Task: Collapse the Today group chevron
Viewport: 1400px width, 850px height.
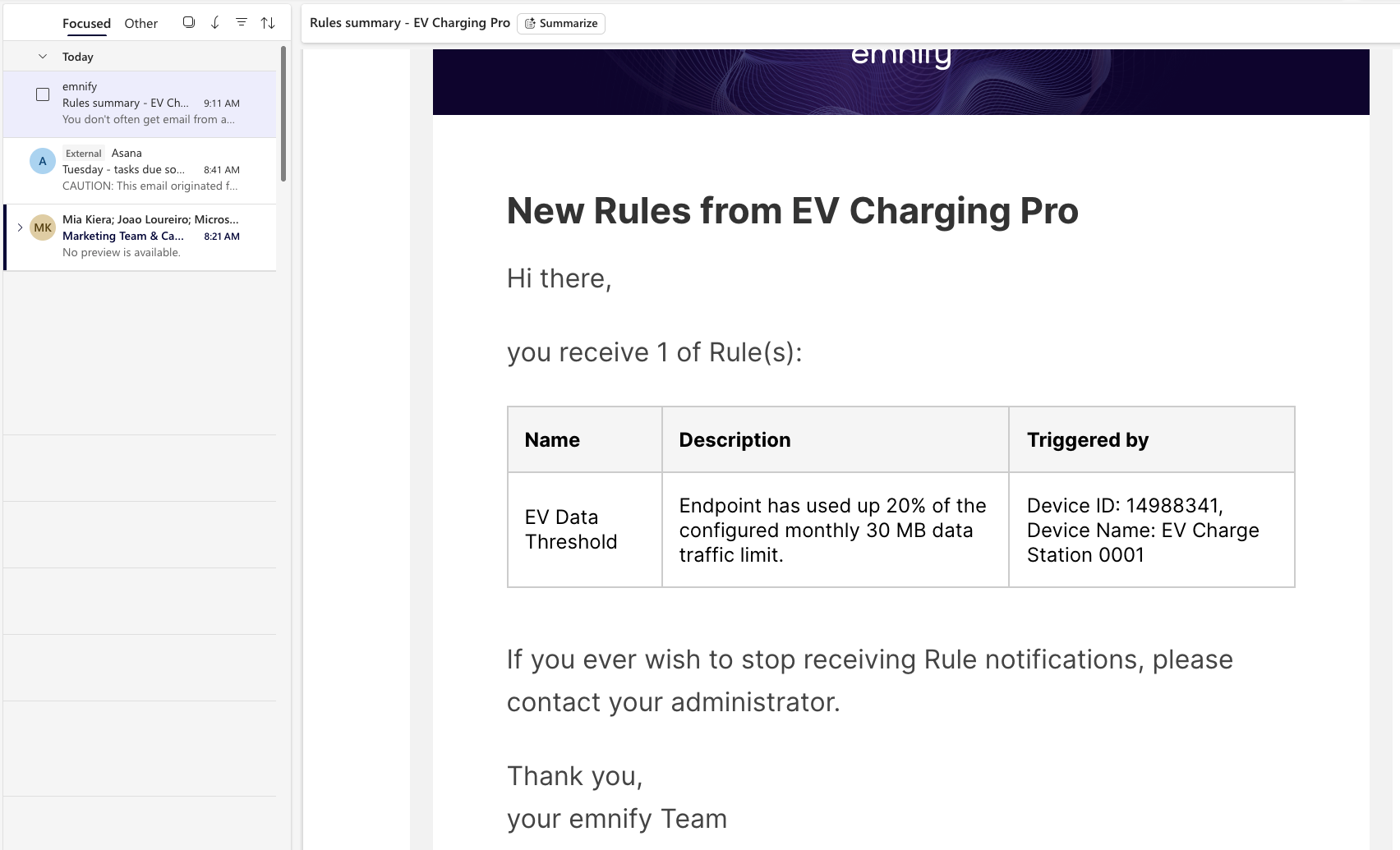Action: (43, 57)
